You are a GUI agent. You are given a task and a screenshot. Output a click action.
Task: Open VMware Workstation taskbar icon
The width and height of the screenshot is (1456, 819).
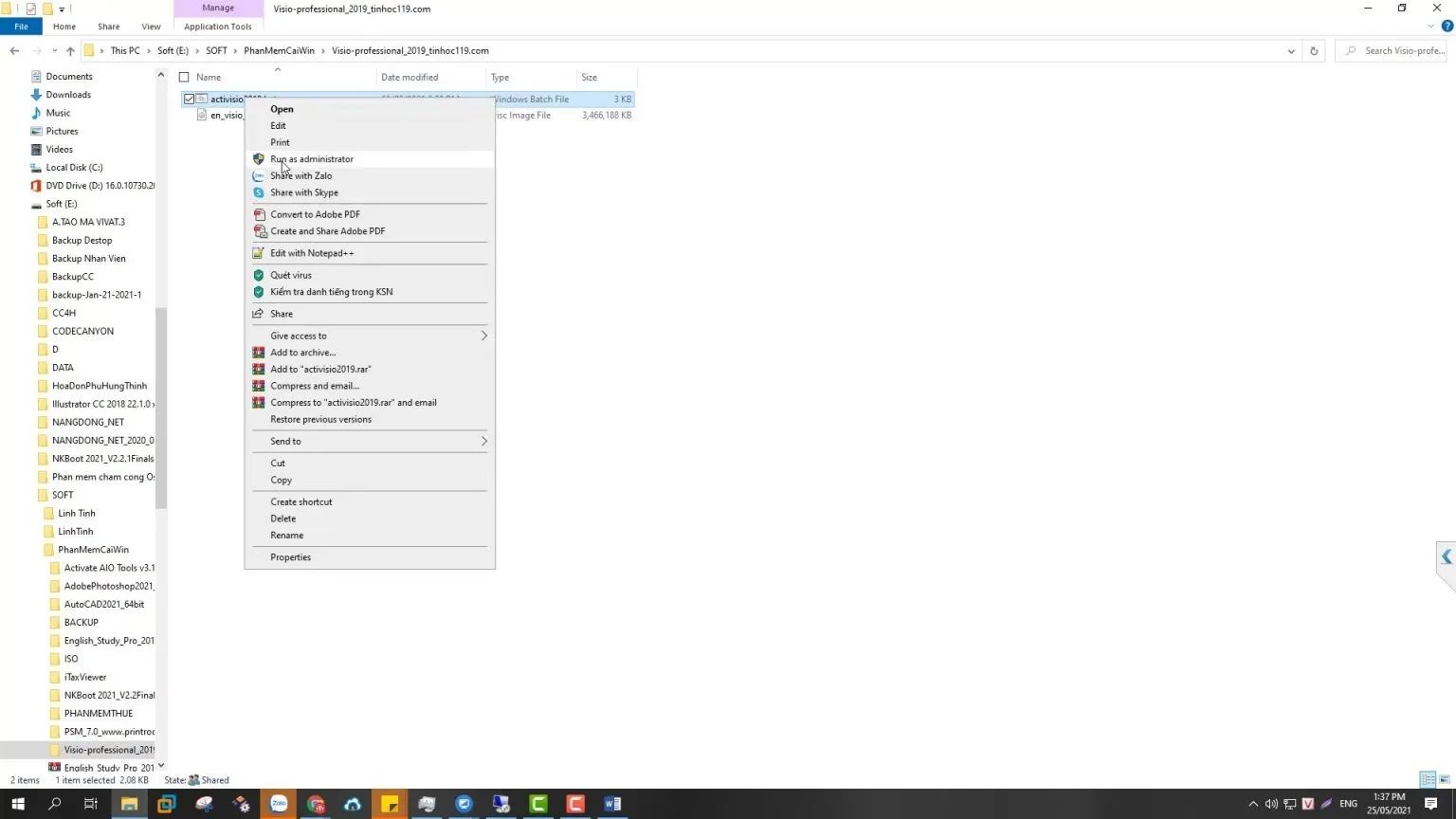[167, 804]
